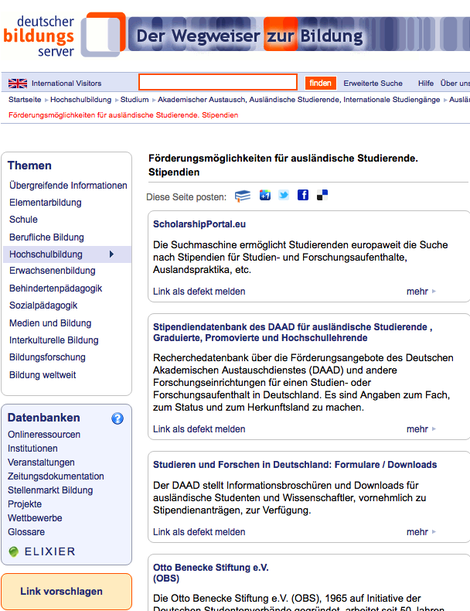Select Elementarbildung theme
Image resolution: width=470 pixels, height=611 pixels.
pos(45,203)
